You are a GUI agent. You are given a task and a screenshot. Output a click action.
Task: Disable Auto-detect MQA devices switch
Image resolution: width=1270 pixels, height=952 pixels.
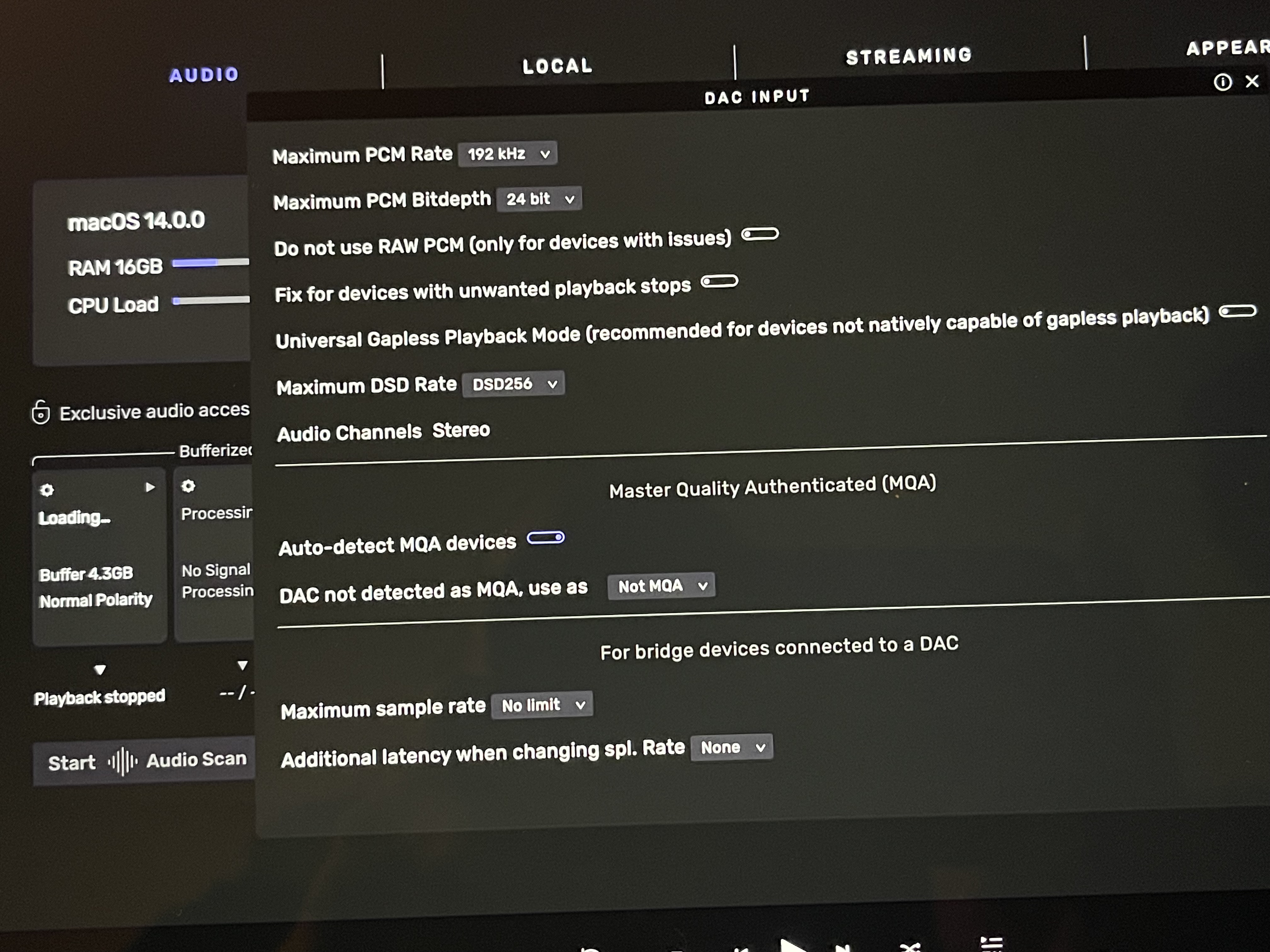[546, 538]
